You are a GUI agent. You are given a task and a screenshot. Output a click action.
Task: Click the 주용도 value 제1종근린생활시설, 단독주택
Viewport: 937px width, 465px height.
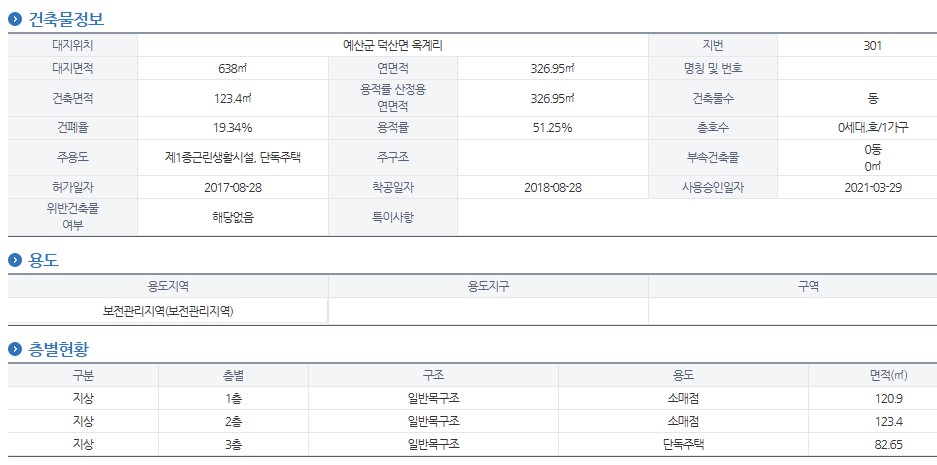pyautogui.click(x=232, y=158)
